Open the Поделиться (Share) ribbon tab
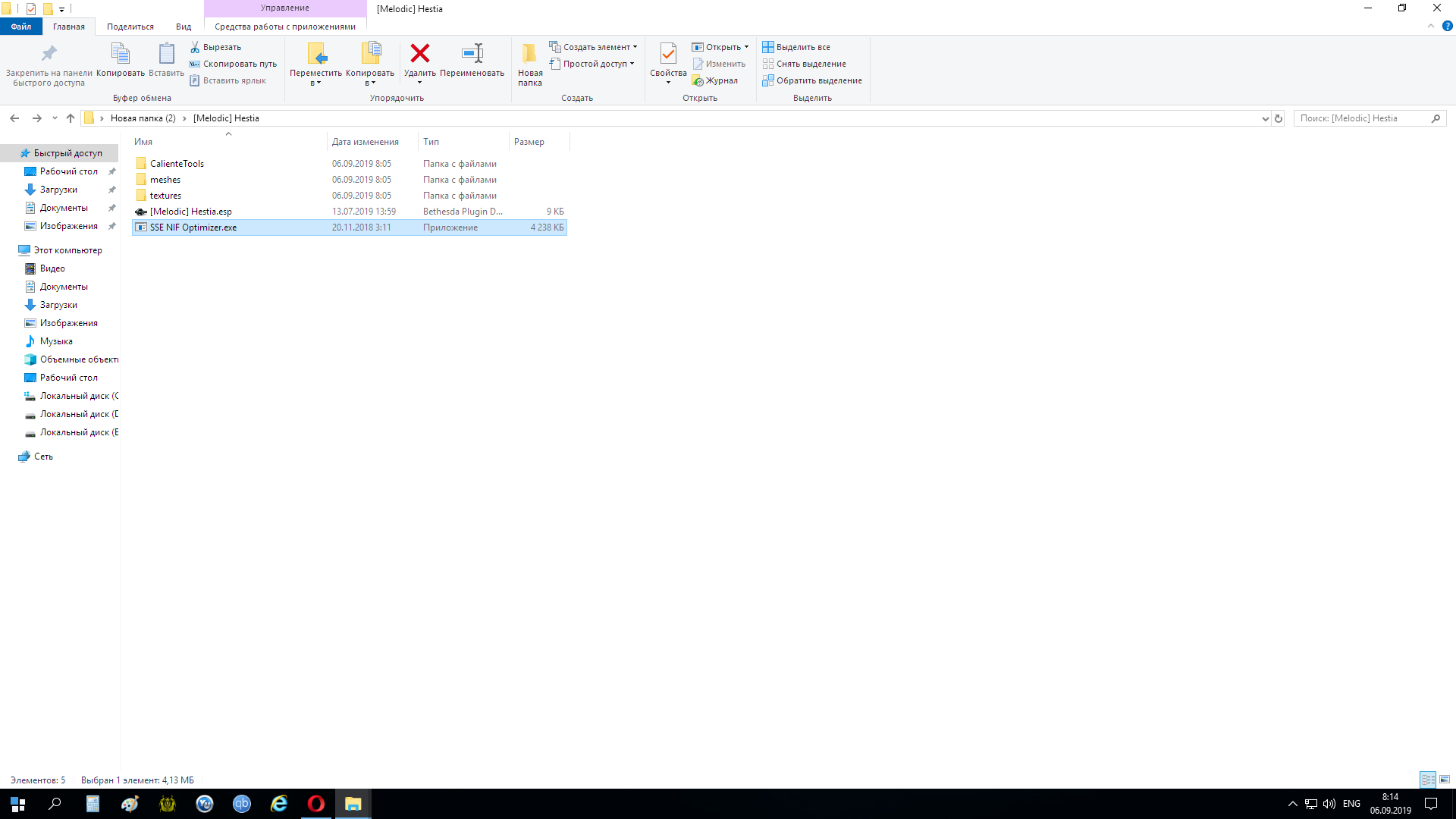The height and width of the screenshot is (819, 1456). click(130, 27)
